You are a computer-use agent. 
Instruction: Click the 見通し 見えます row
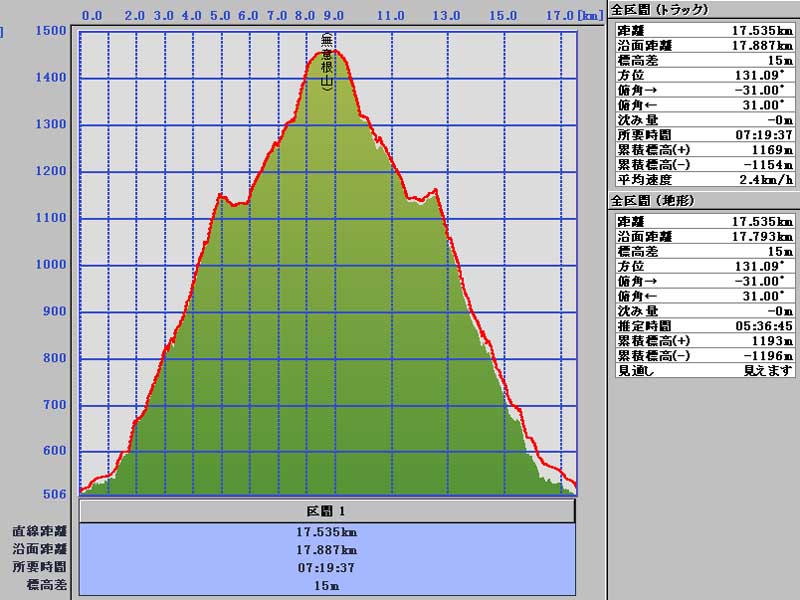pyautogui.click(x=703, y=371)
